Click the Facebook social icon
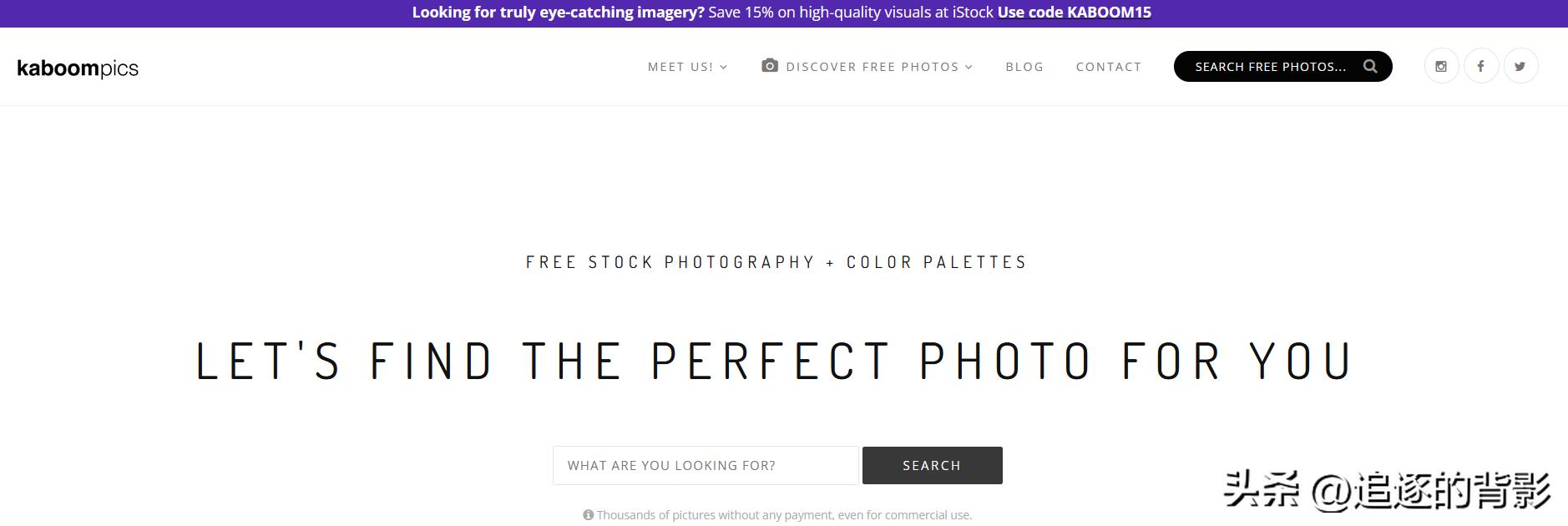Viewport: 1568px width, 526px height. (1480, 66)
